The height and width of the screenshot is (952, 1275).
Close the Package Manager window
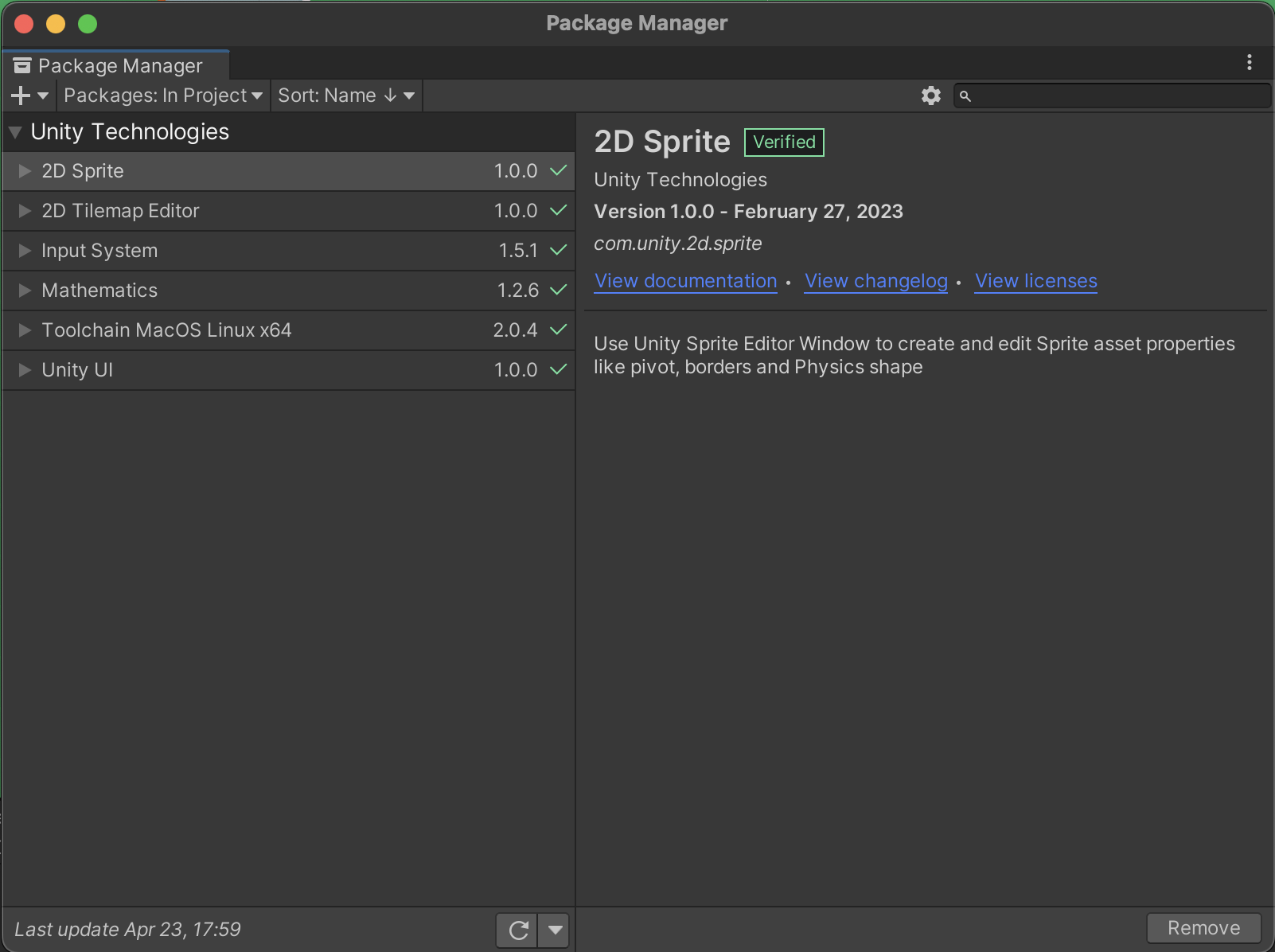pos(24,24)
